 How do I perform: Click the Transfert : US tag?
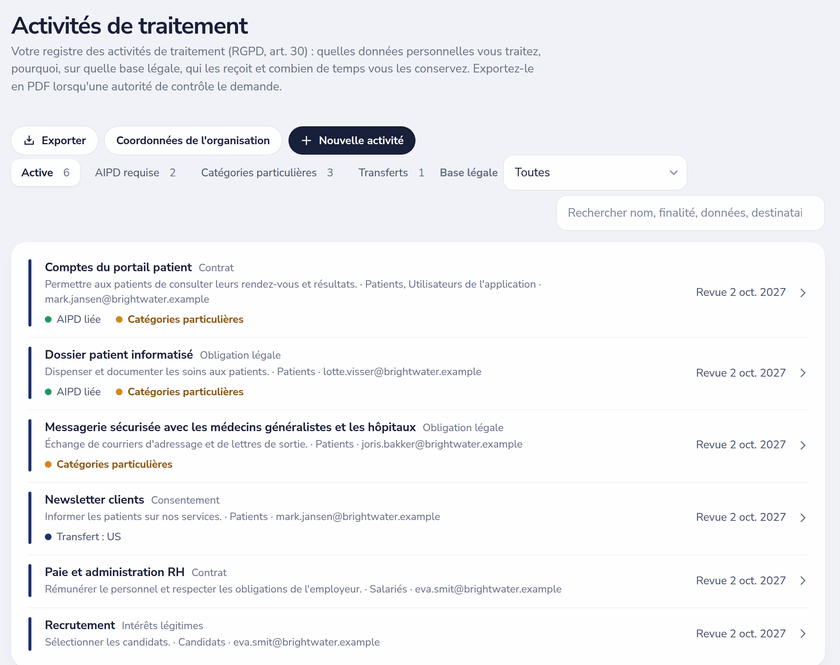click(83, 536)
